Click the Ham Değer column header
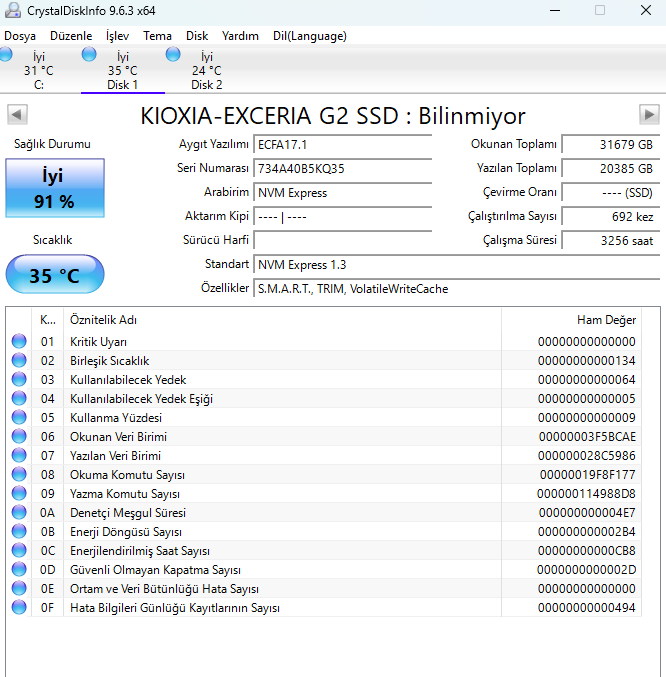 tap(570, 320)
